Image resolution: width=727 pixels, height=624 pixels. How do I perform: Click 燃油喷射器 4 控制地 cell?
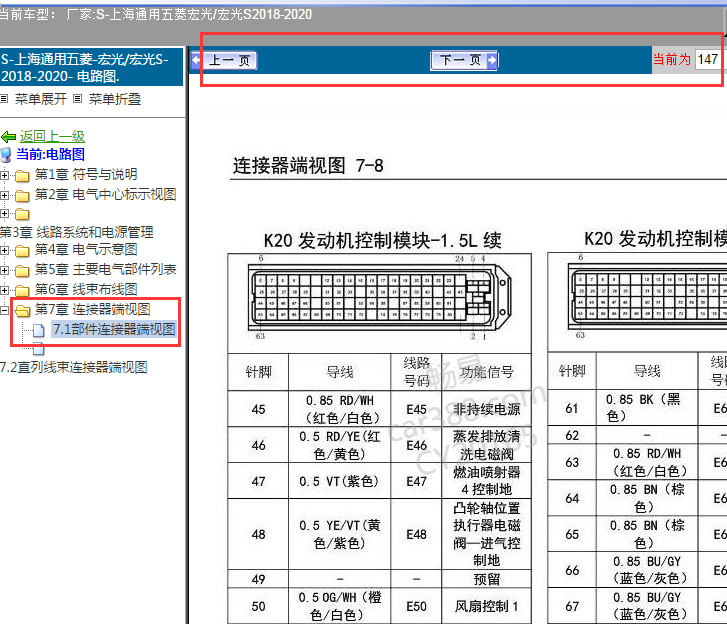click(486, 481)
